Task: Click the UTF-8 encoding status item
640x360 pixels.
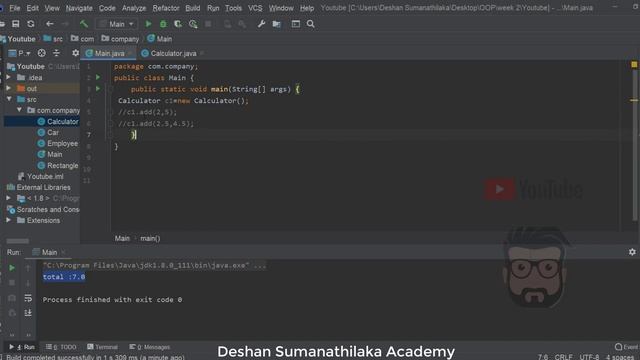Action: [589, 356]
